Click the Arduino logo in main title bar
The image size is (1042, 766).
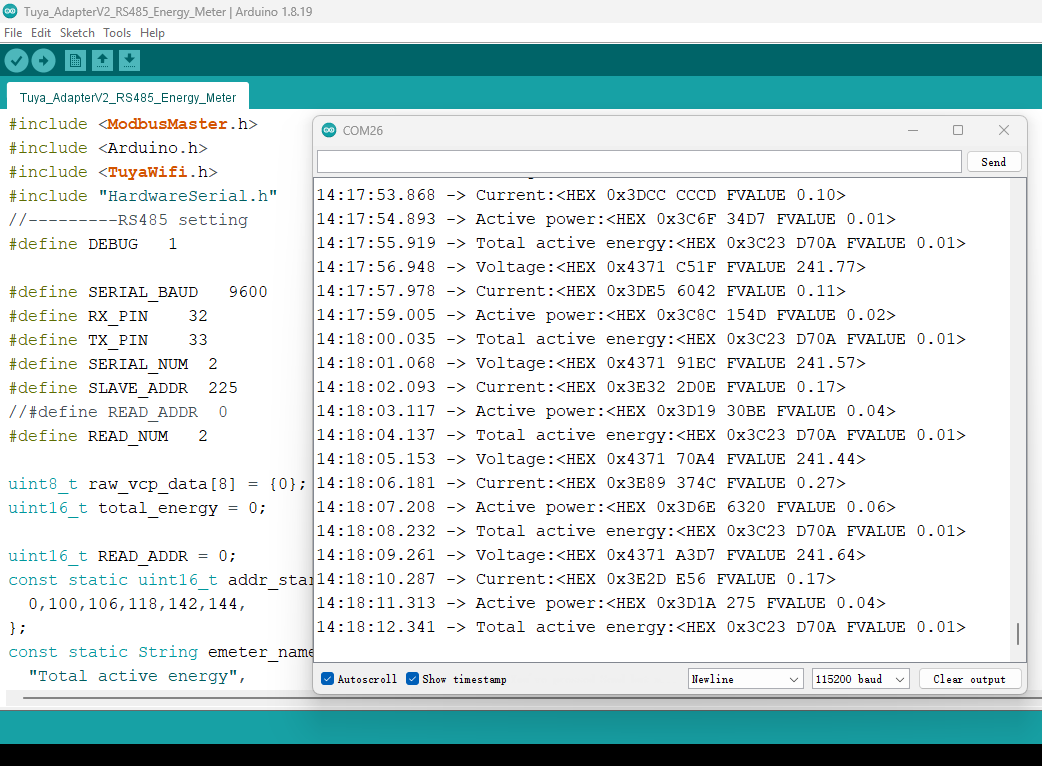[10, 12]
